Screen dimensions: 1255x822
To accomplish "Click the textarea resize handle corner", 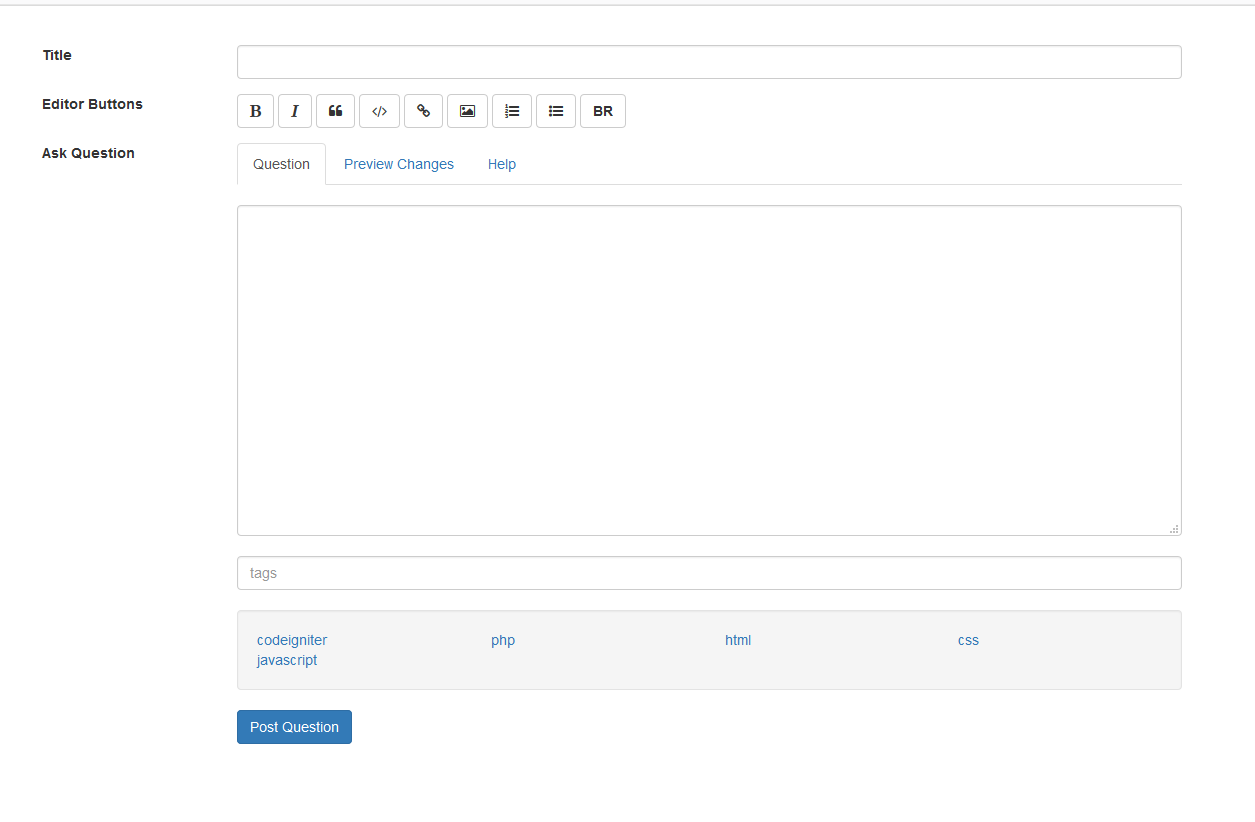I will tap(1174, 528).
